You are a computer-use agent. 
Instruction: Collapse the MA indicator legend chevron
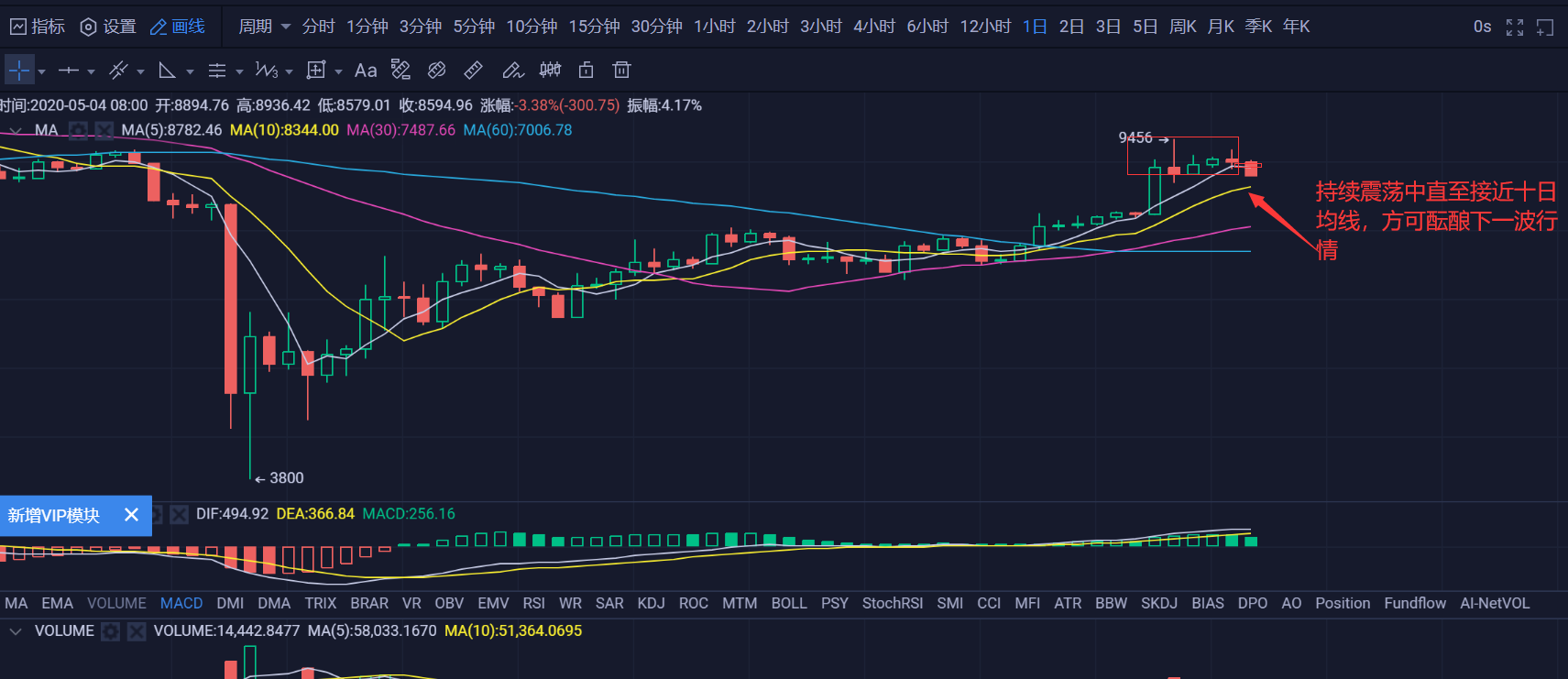pyautogui.click(x=16, y=130)
